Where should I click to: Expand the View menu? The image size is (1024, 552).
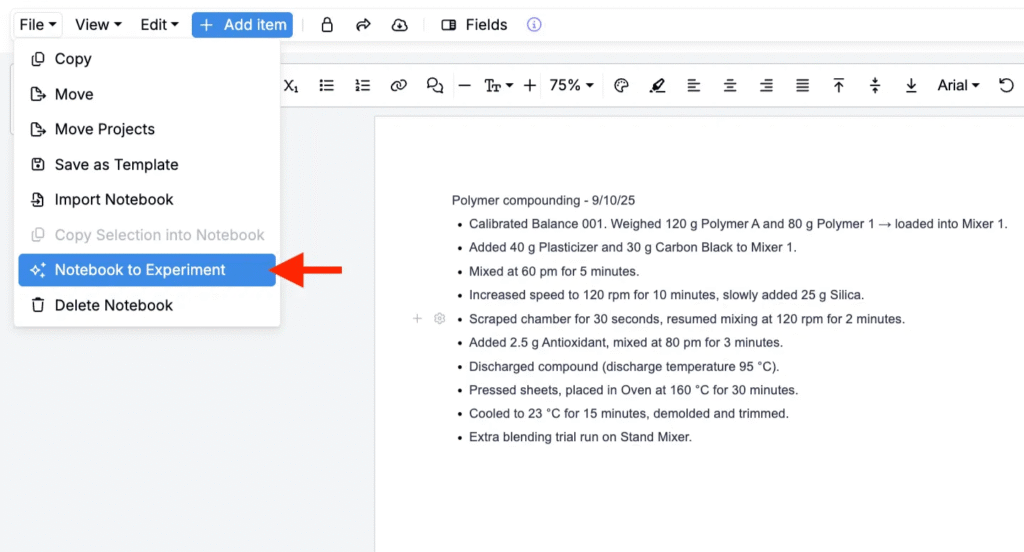coord(98,25)
